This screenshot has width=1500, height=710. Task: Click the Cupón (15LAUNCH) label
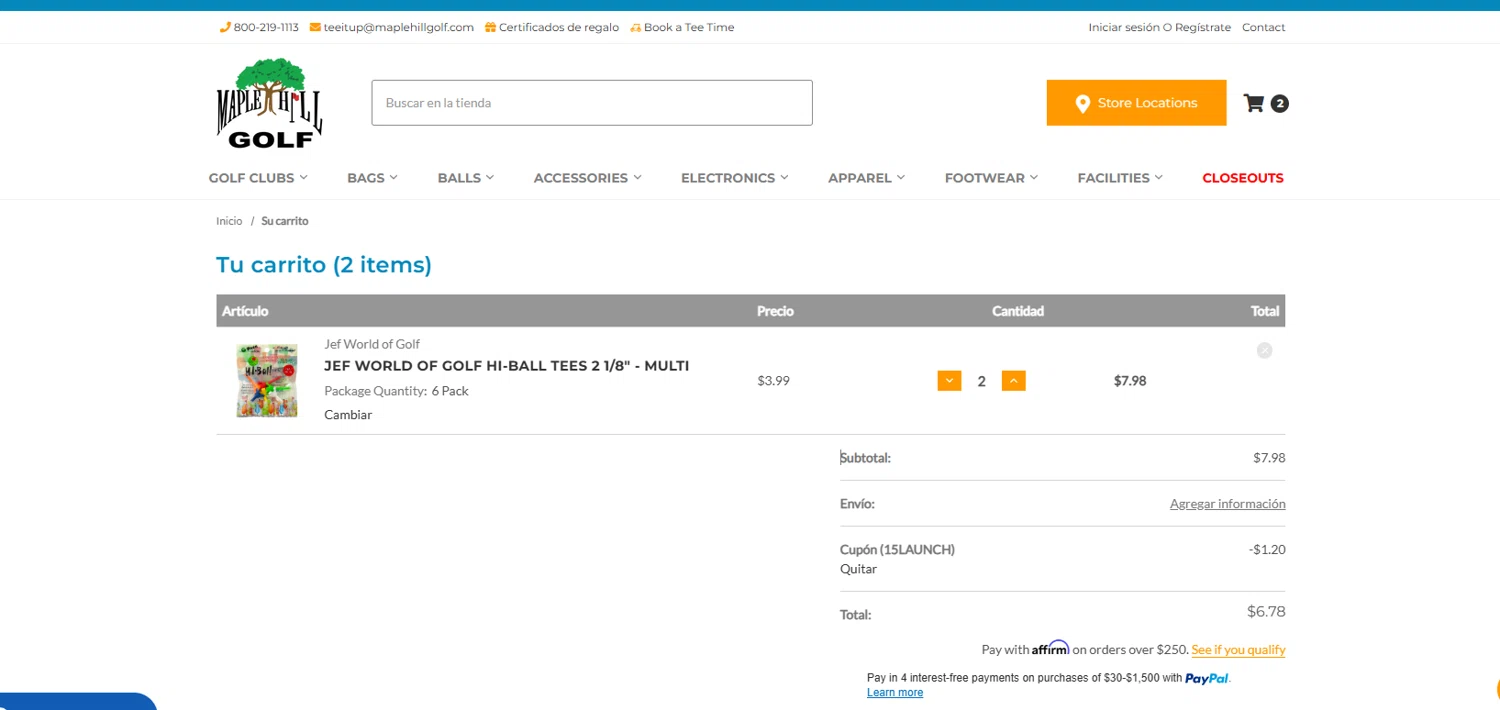point(897,549)
